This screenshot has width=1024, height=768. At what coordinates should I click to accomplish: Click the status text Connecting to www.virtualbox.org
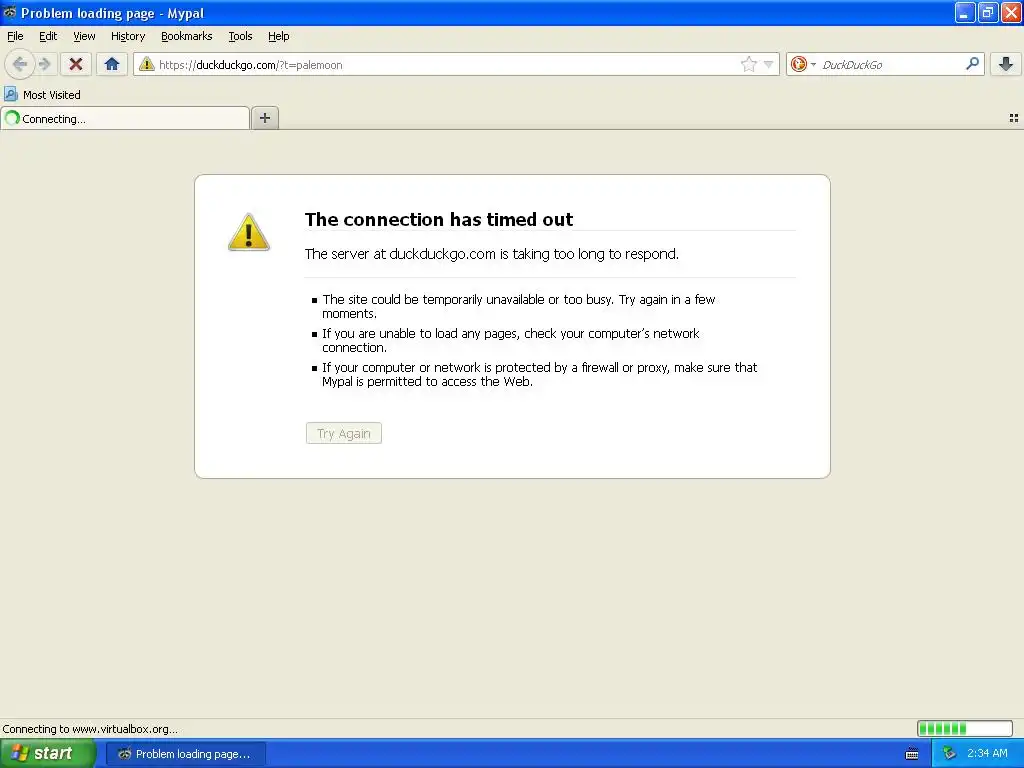click(x=90, y=729)
